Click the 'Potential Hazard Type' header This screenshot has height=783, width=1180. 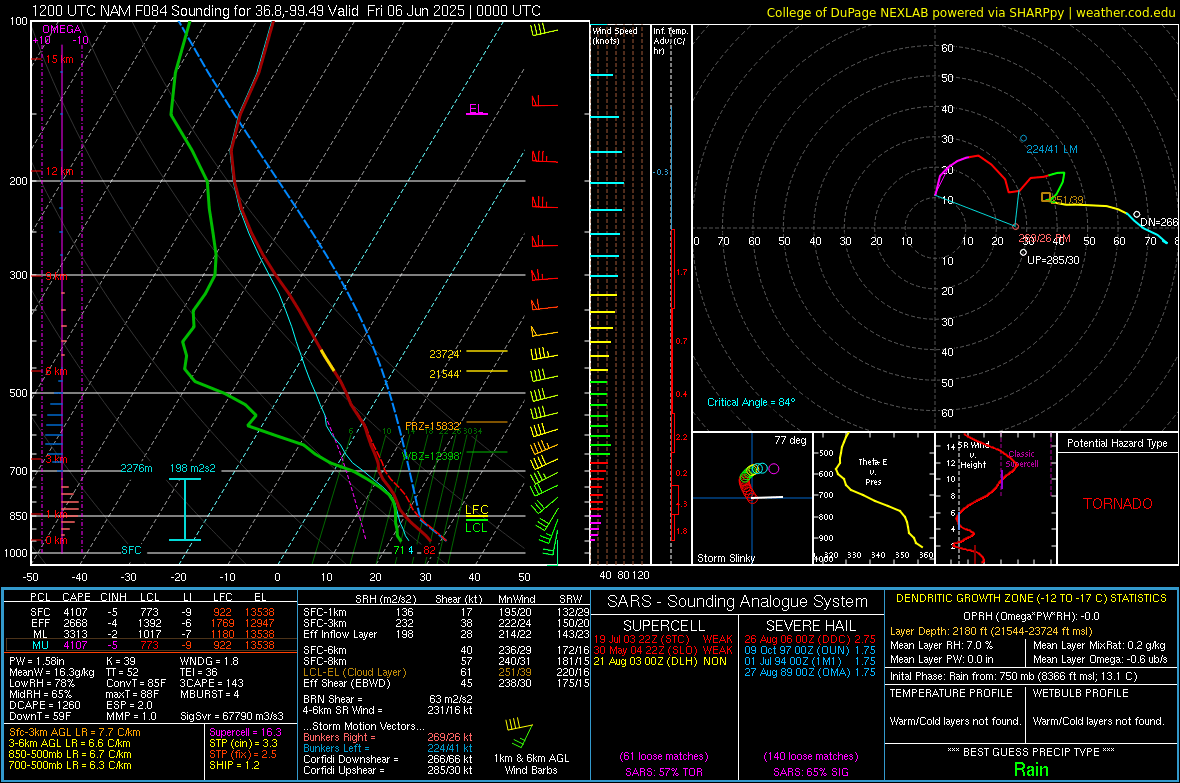pos(1117,443)
